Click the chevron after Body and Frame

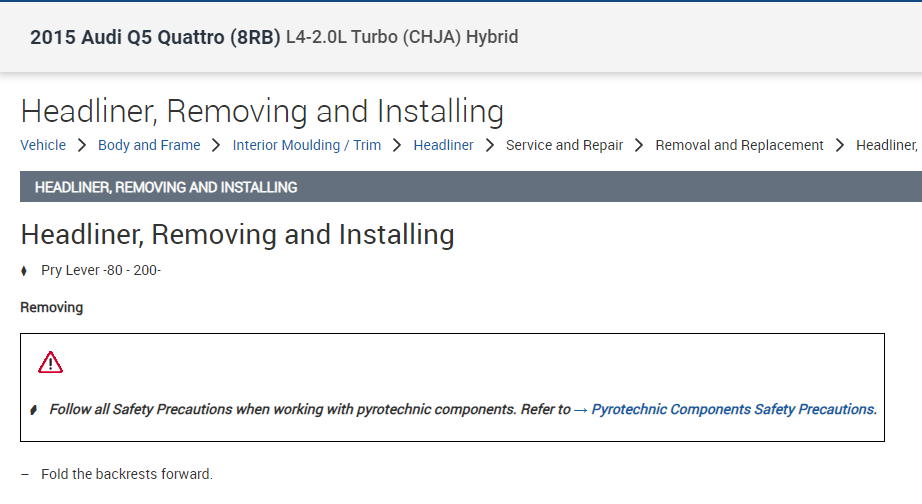(x=216, y=145)
